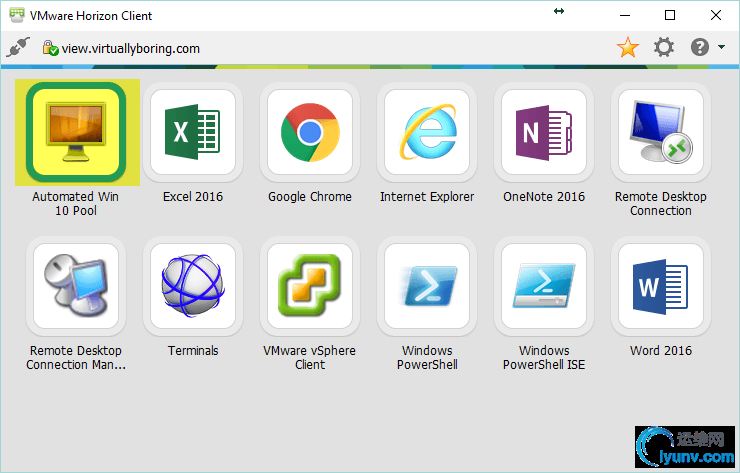Expand the help dropdown arrow

[x=721, y=47]
